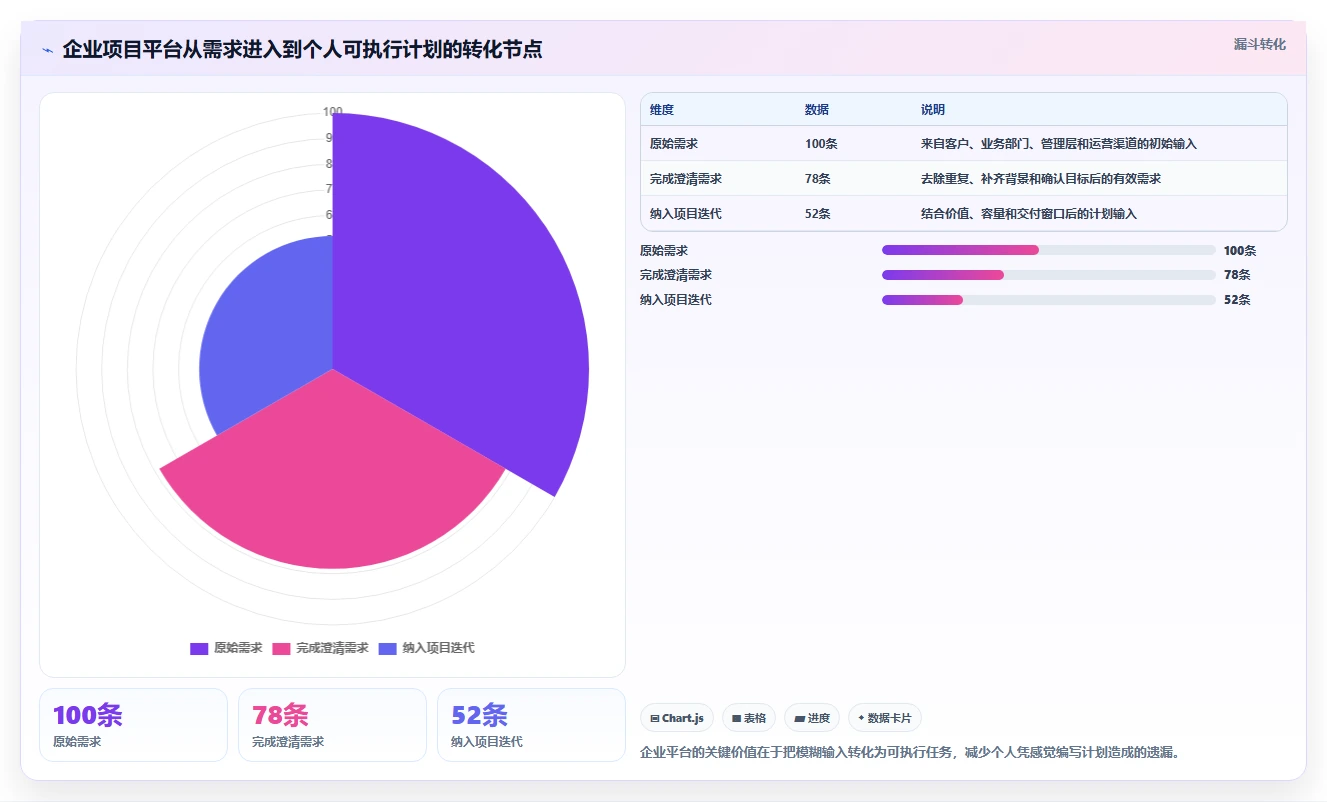The image size is (1327, 802).
Task: Click the 说明 column header
Action: tap(933, 110)
